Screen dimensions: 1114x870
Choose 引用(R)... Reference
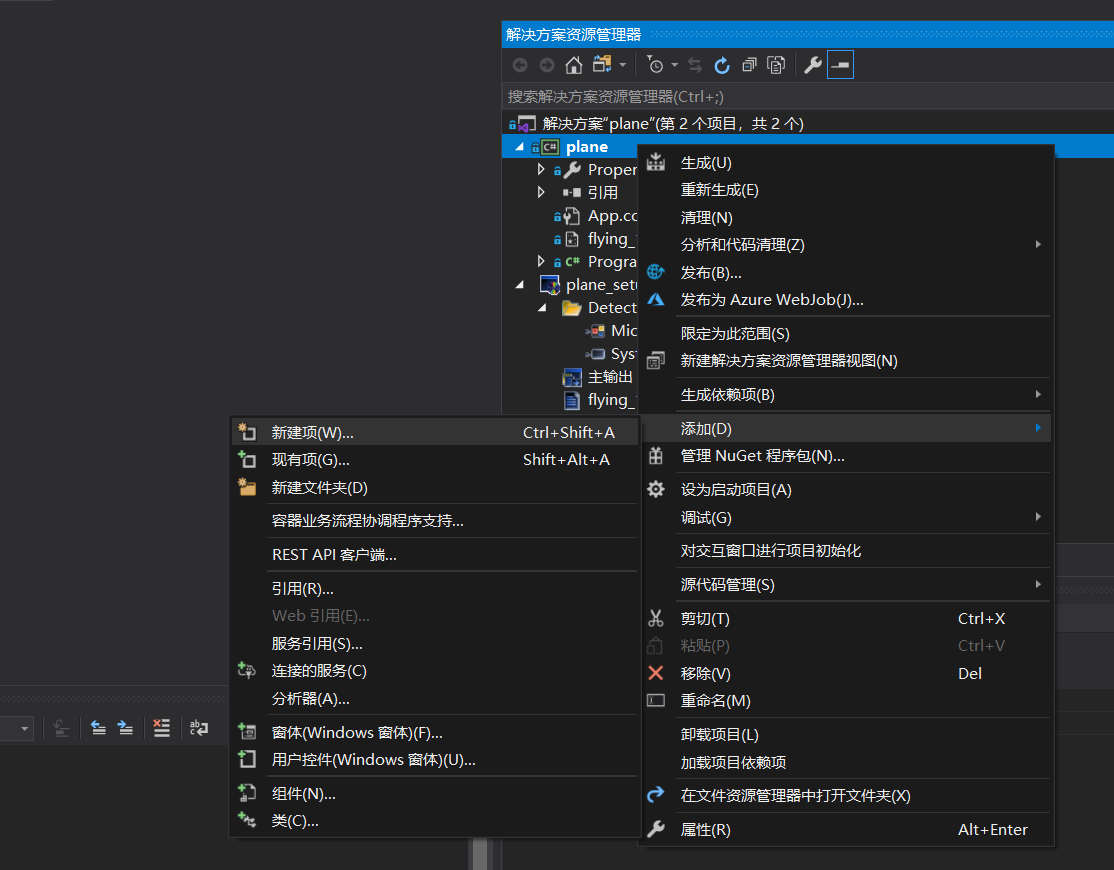[x=434, y=589]
